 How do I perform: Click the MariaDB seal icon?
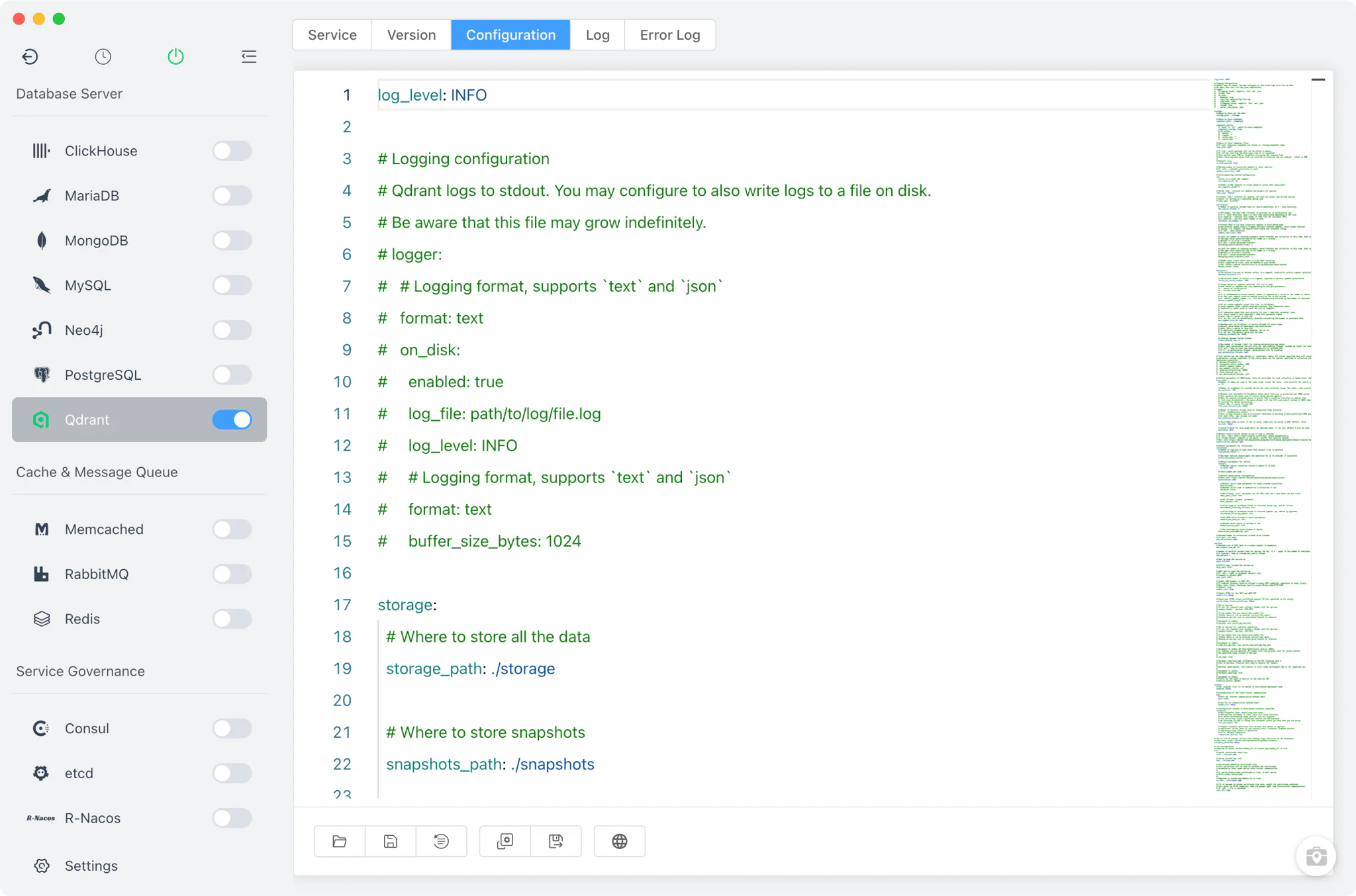pyautogui.click(x=41, y=196)
